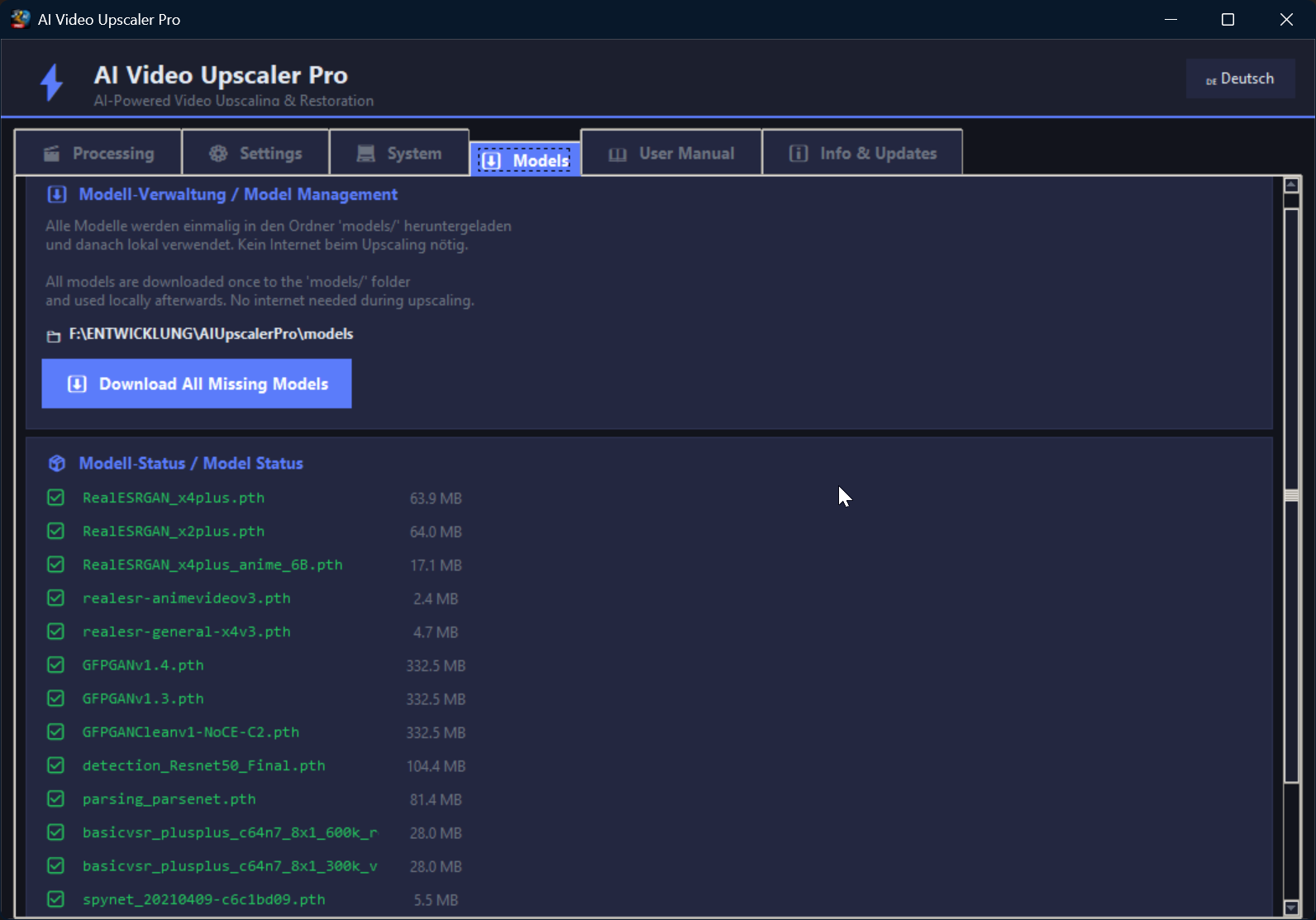The image size is (1316, 920).
Task: Click the check beside GFPGANv1.3.pth
Action: pyautogui.click(x=55, y=698)
